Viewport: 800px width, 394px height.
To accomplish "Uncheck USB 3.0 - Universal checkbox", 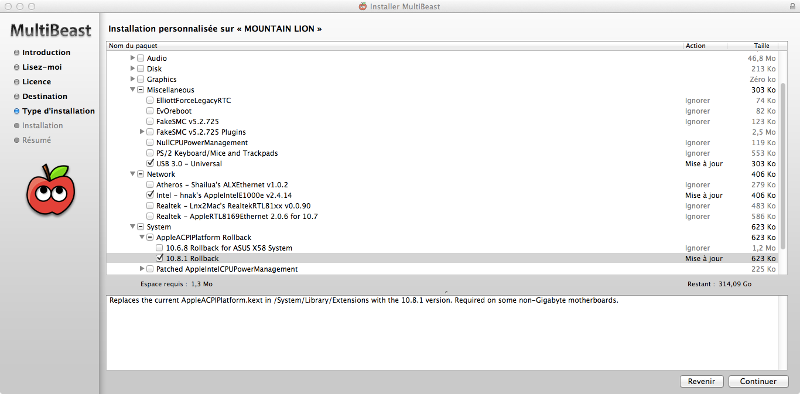I will [149, 163].
